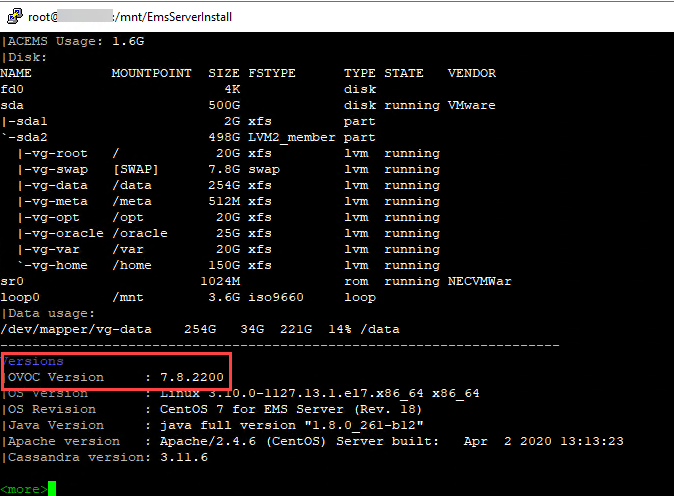
Task: Click iso9660 filesystem type for loop0
Action: point(276,297)
